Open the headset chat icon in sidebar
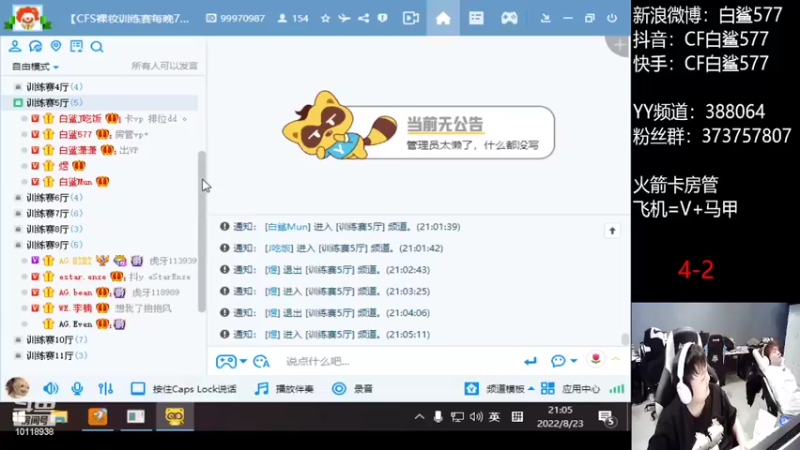The image size is (800, 450). coord(35,46)
